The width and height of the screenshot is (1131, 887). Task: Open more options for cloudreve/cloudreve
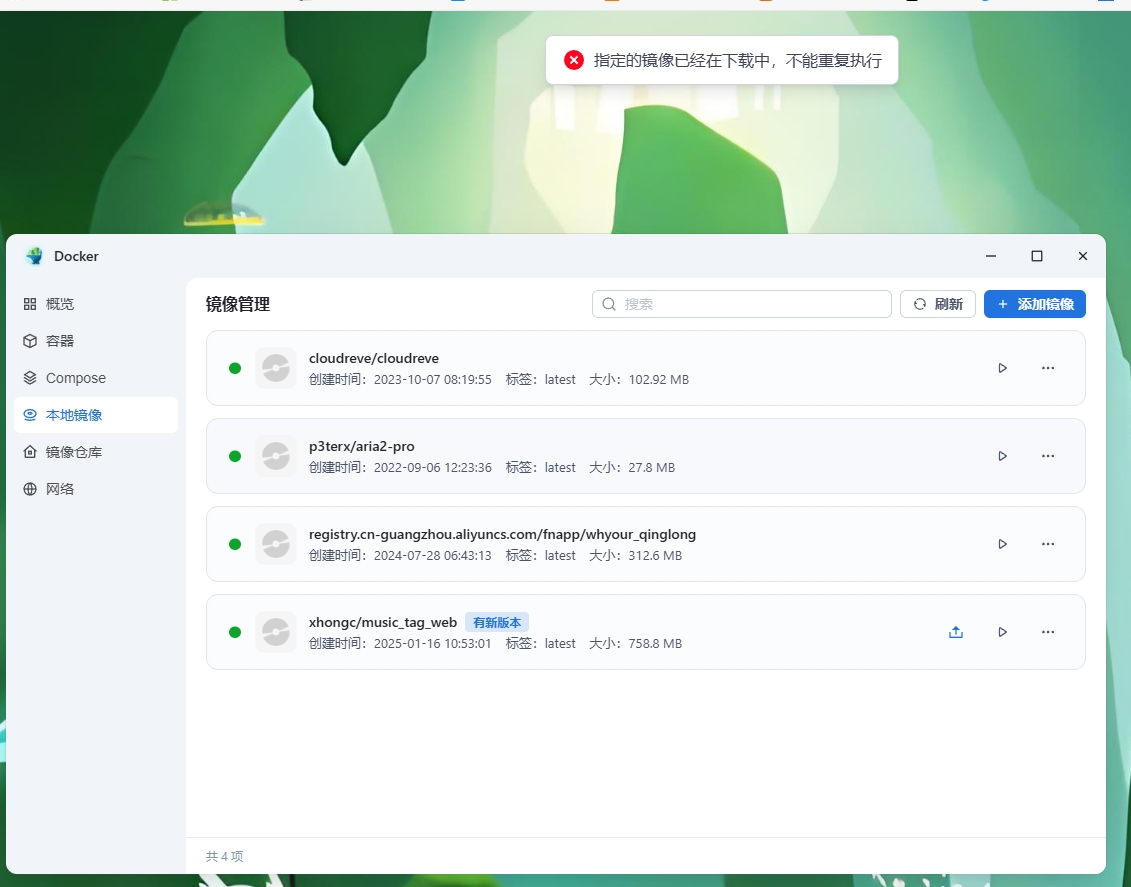tap(1048, 368)
